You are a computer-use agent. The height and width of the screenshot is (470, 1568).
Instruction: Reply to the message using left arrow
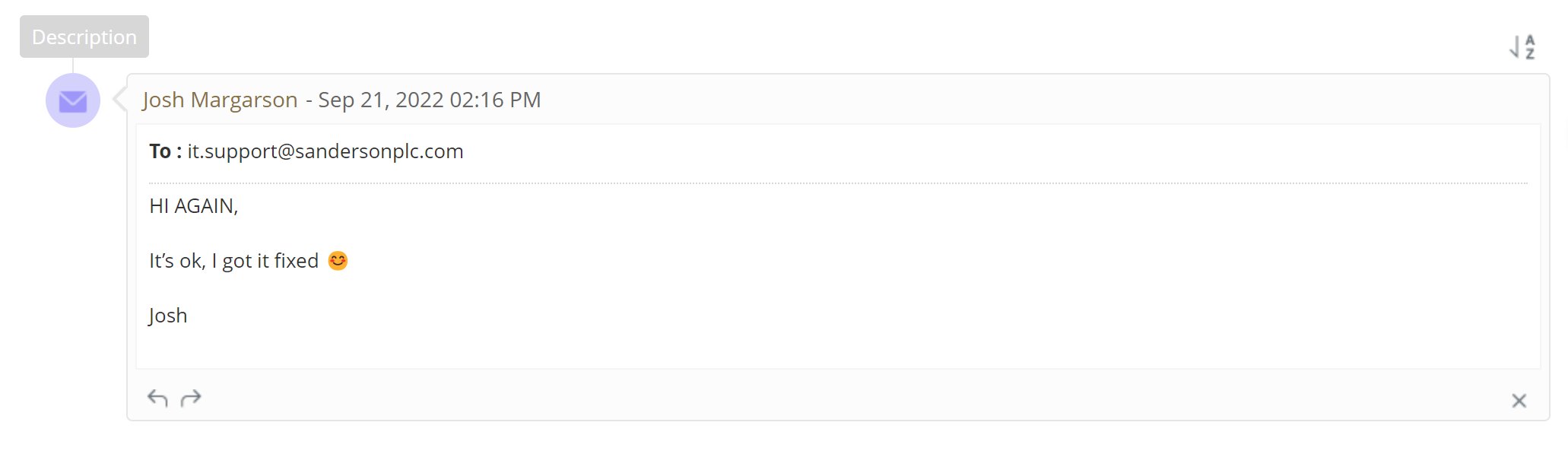click(157, 398)
